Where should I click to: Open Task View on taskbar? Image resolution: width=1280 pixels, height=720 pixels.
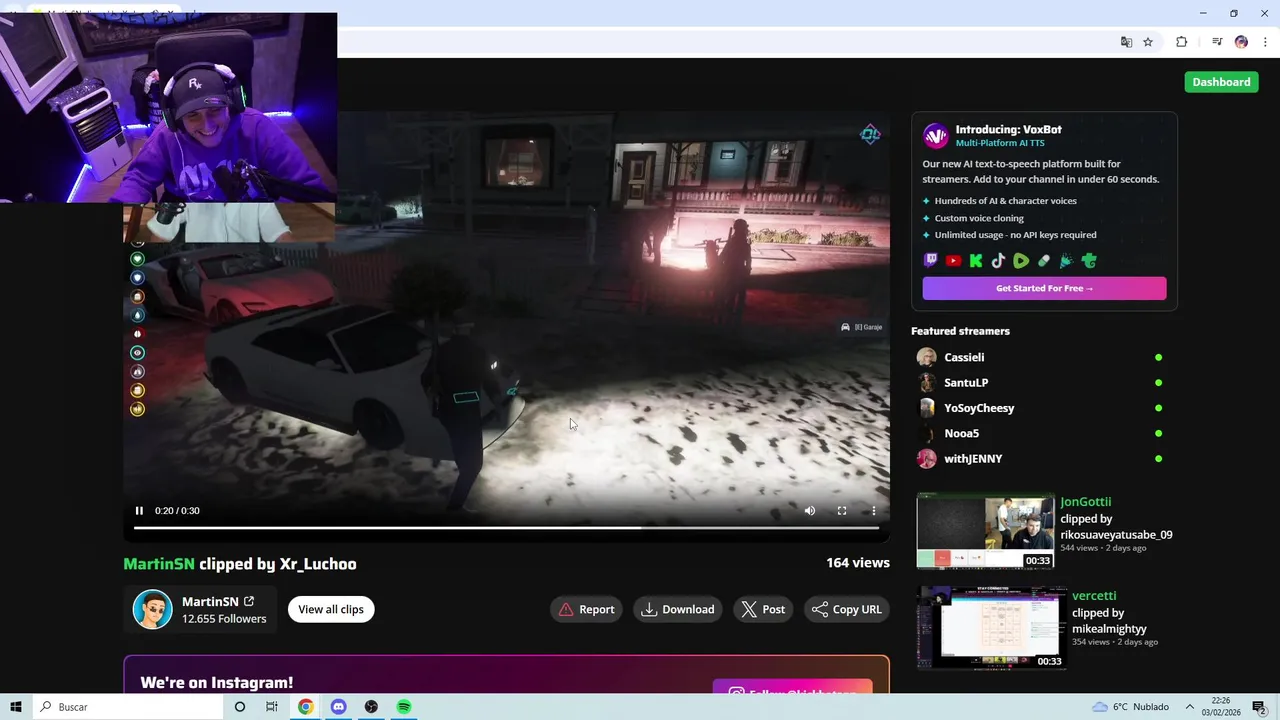(272, 707)
